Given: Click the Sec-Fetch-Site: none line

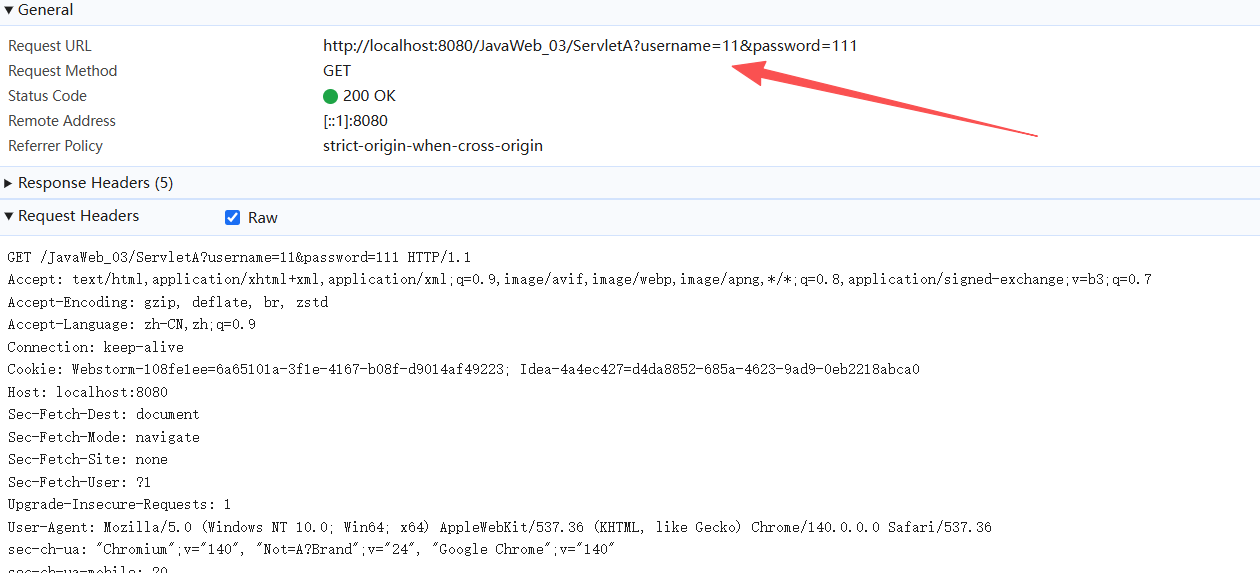Looking at the screenshot, I should pos(88,460).
